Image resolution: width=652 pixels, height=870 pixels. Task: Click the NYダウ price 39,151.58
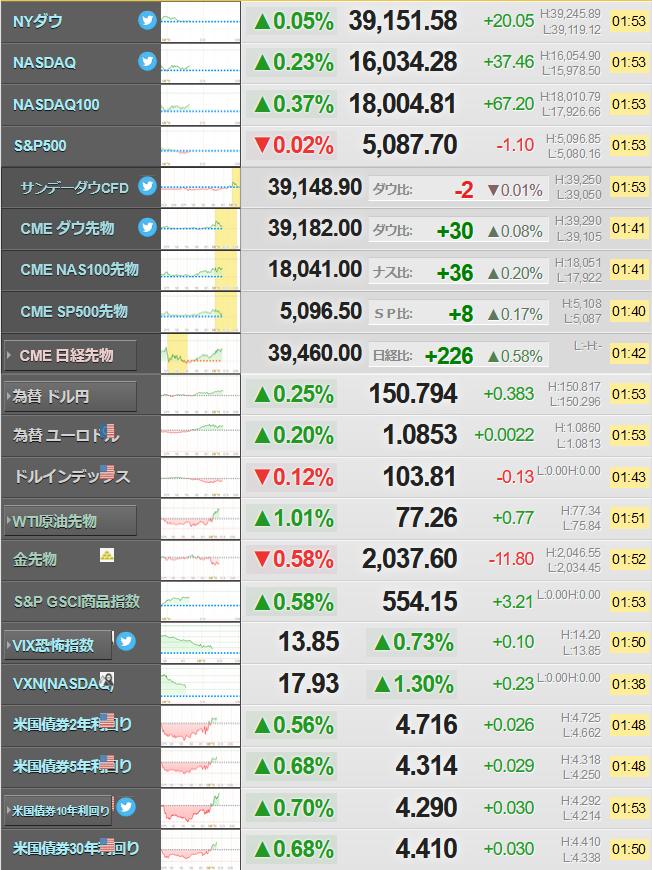[403, 21]
